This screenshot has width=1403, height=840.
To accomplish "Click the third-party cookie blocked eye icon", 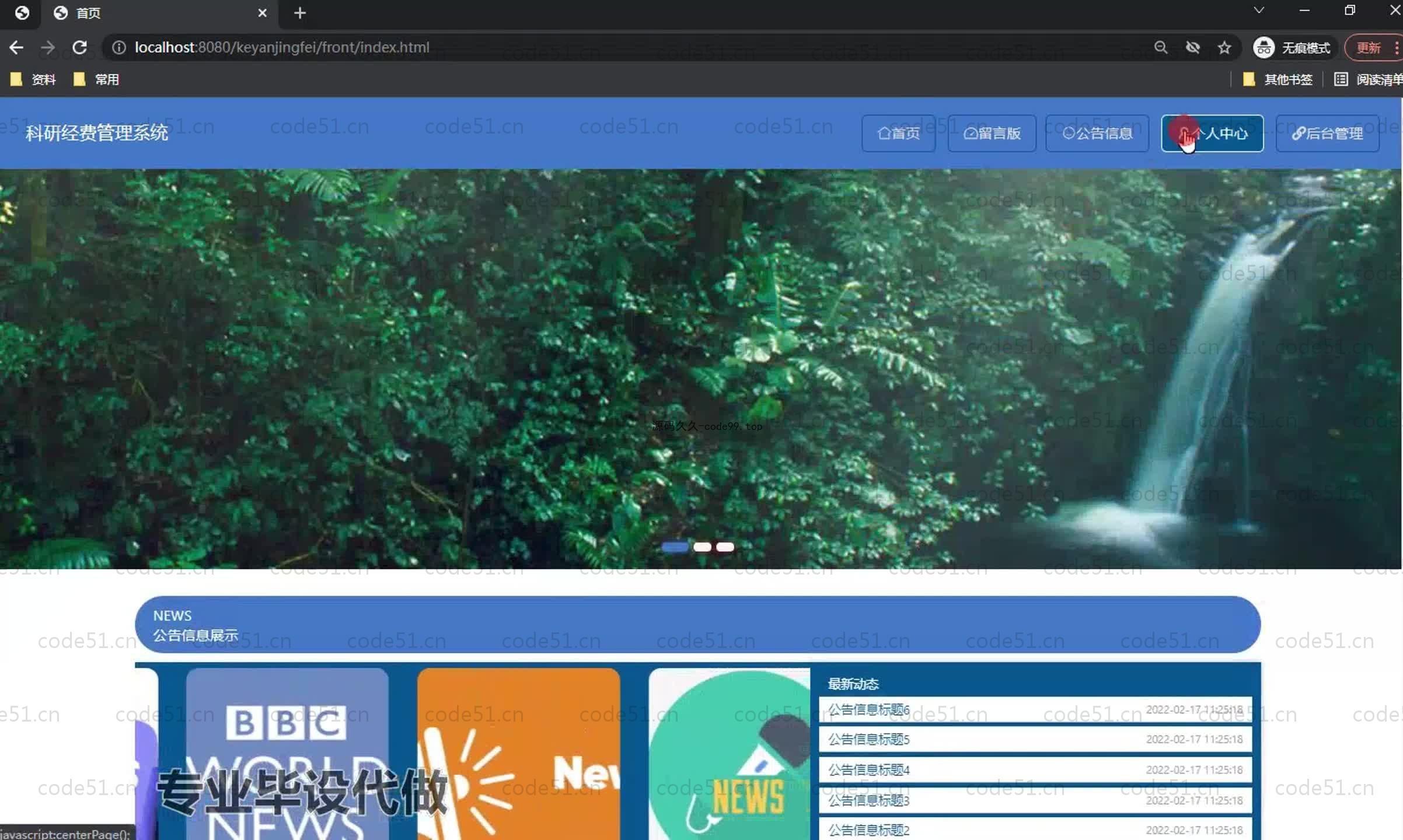I will pyautogui.click(x=1192, y=47).
